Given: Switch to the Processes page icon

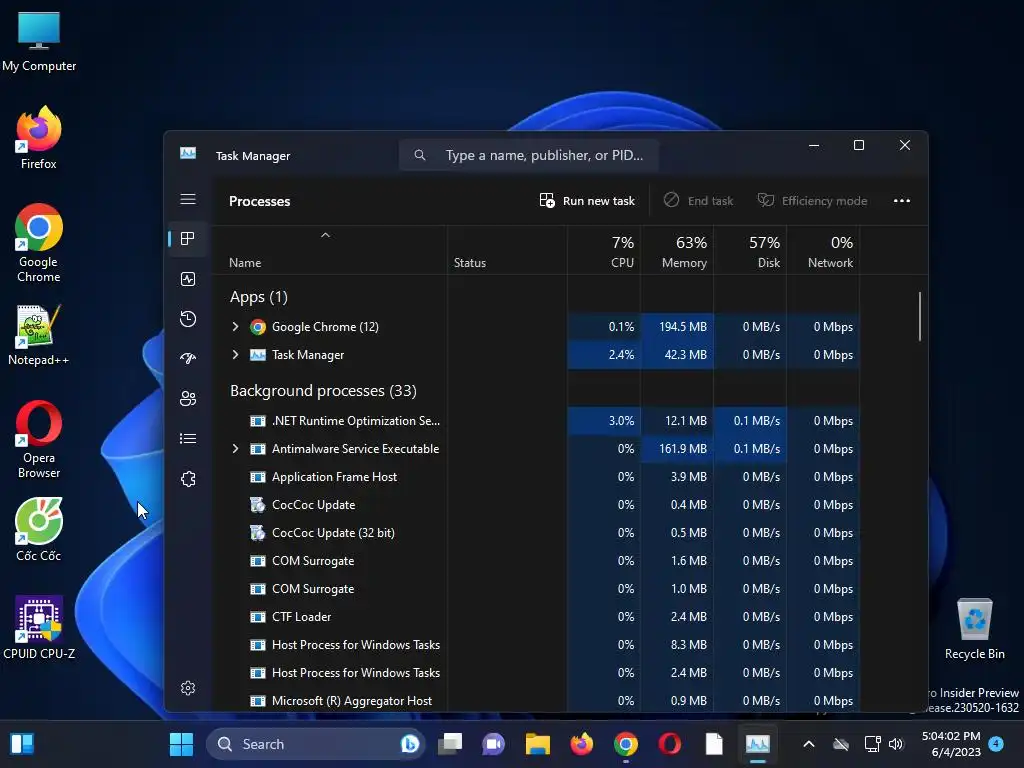Looking at the screenshot, I should (x=188, y=239).
